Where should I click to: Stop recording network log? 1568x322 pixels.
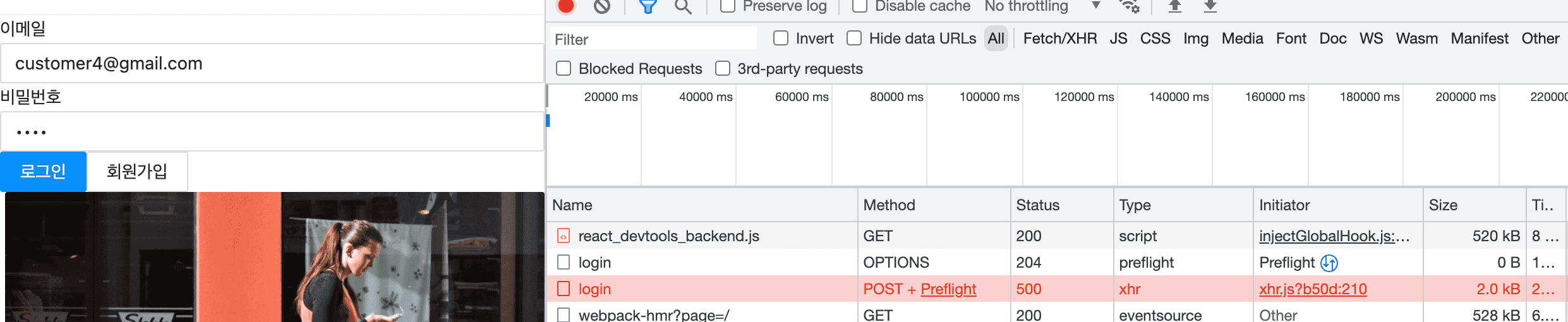566,6
